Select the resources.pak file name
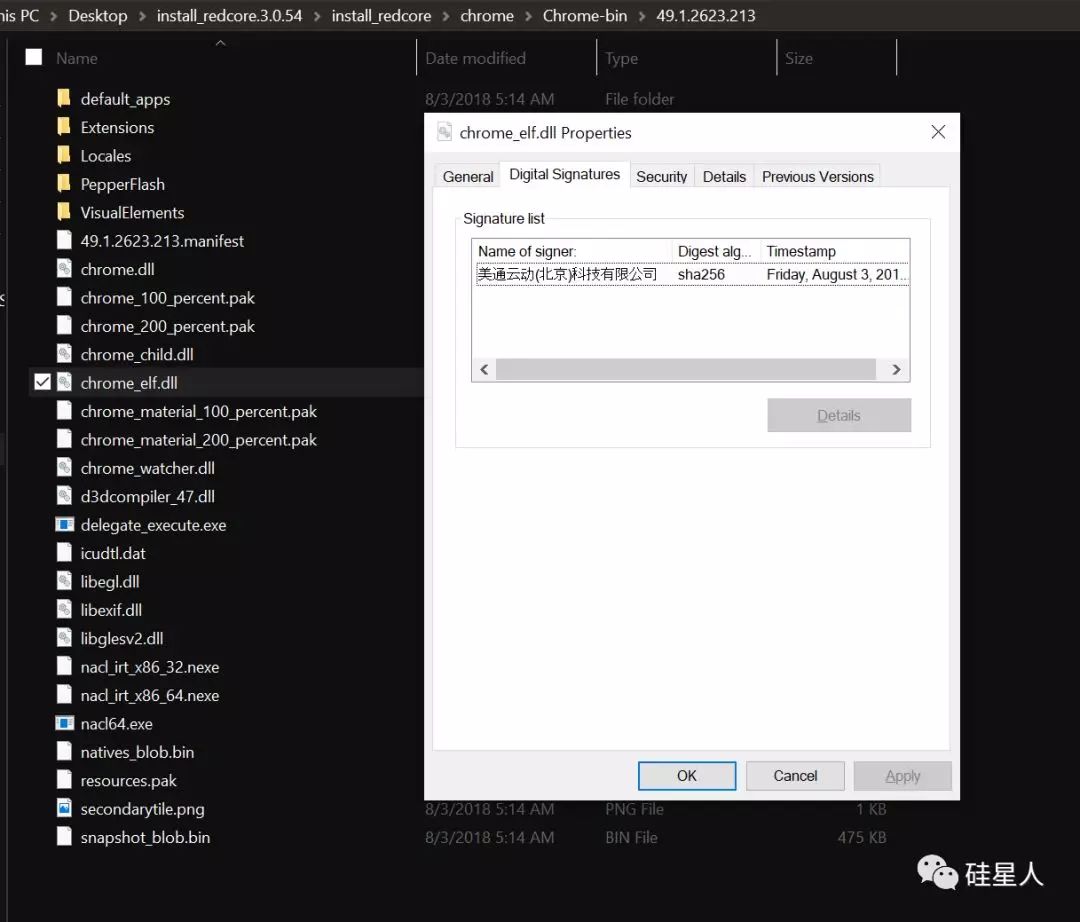 (128, 780)
